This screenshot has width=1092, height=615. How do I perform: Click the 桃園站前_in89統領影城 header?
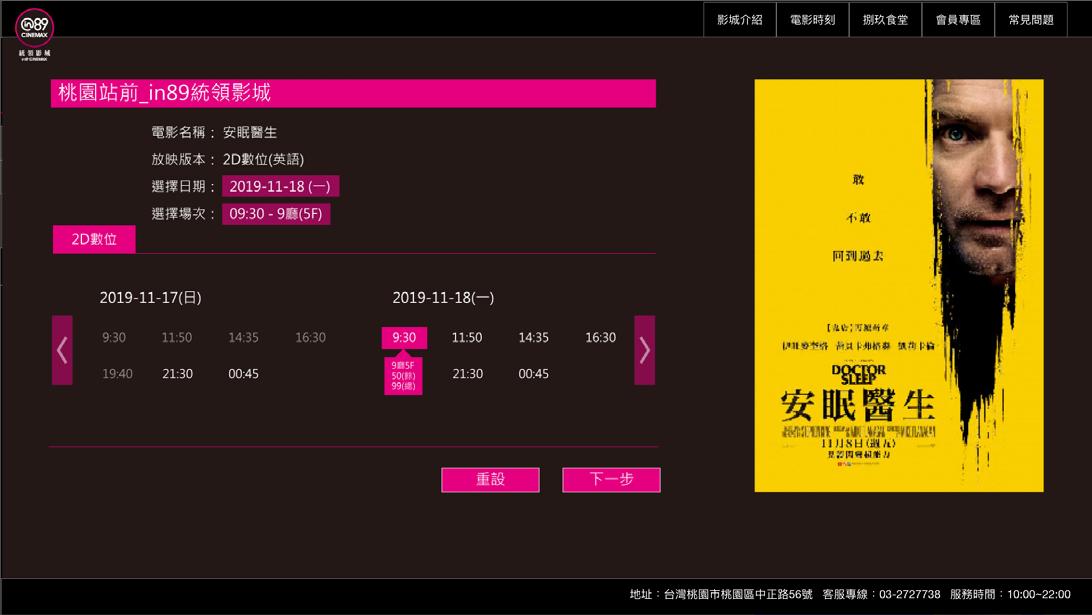click(x=353, y=93)
